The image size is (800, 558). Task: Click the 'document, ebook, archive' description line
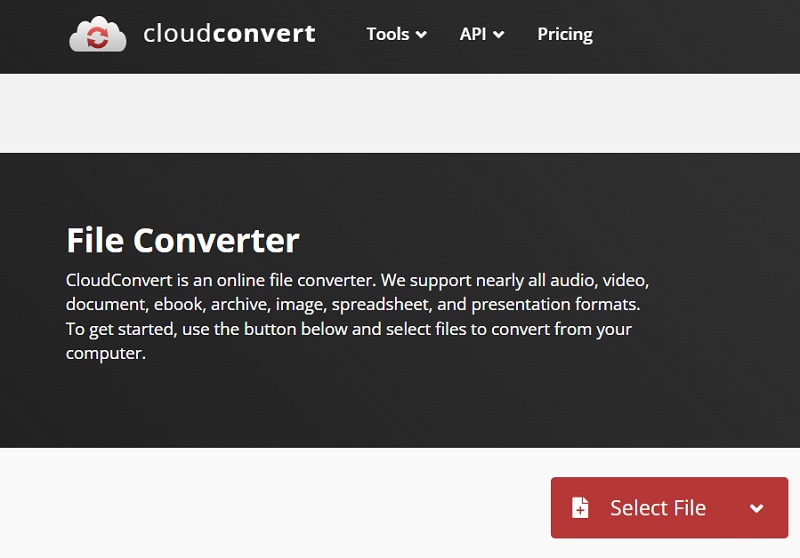click(353, 305)
